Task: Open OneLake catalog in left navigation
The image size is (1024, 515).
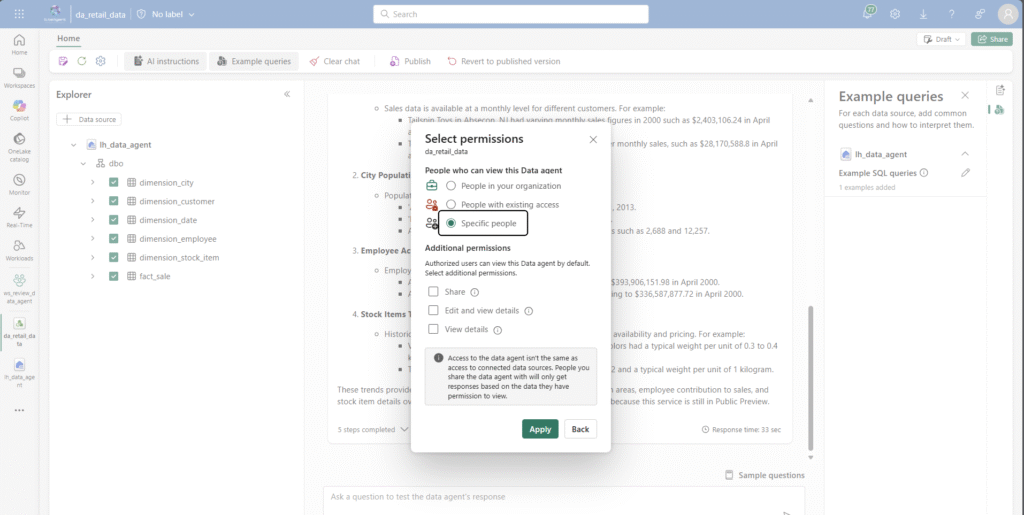Action: pos(19,147)
